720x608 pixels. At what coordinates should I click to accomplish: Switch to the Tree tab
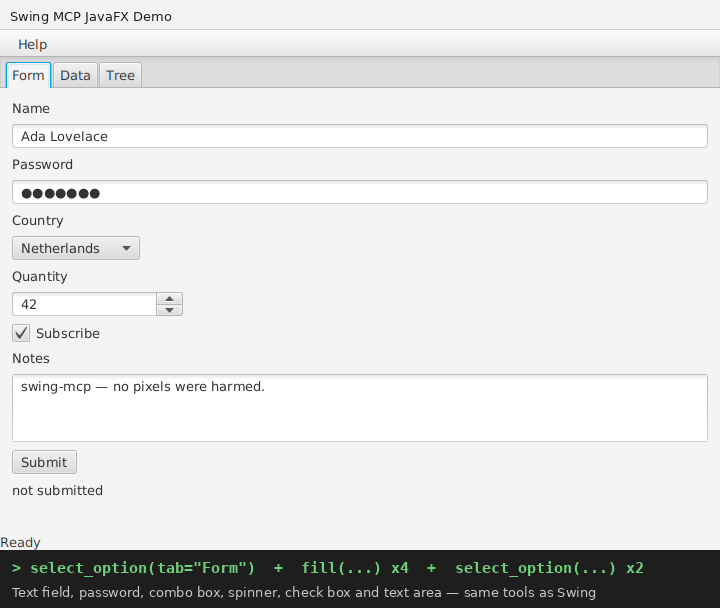pyautogui.click(x=120, y=75)
